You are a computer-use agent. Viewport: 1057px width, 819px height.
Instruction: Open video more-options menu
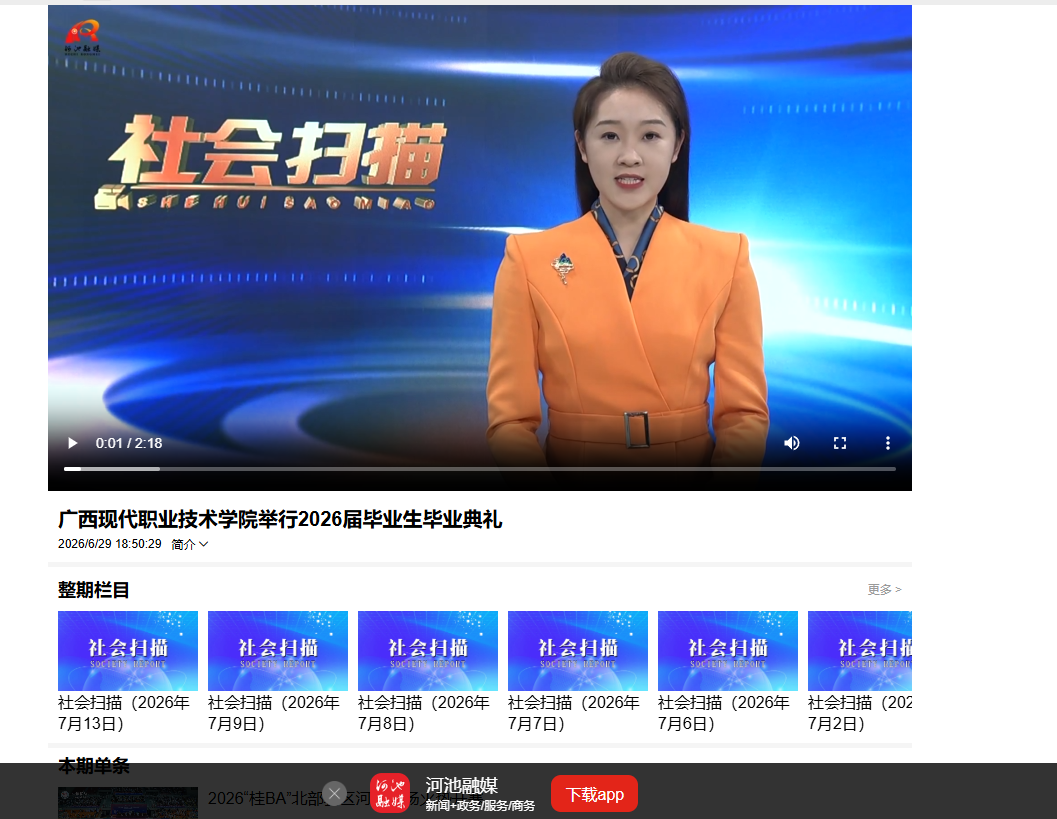(x=888, y=443)
